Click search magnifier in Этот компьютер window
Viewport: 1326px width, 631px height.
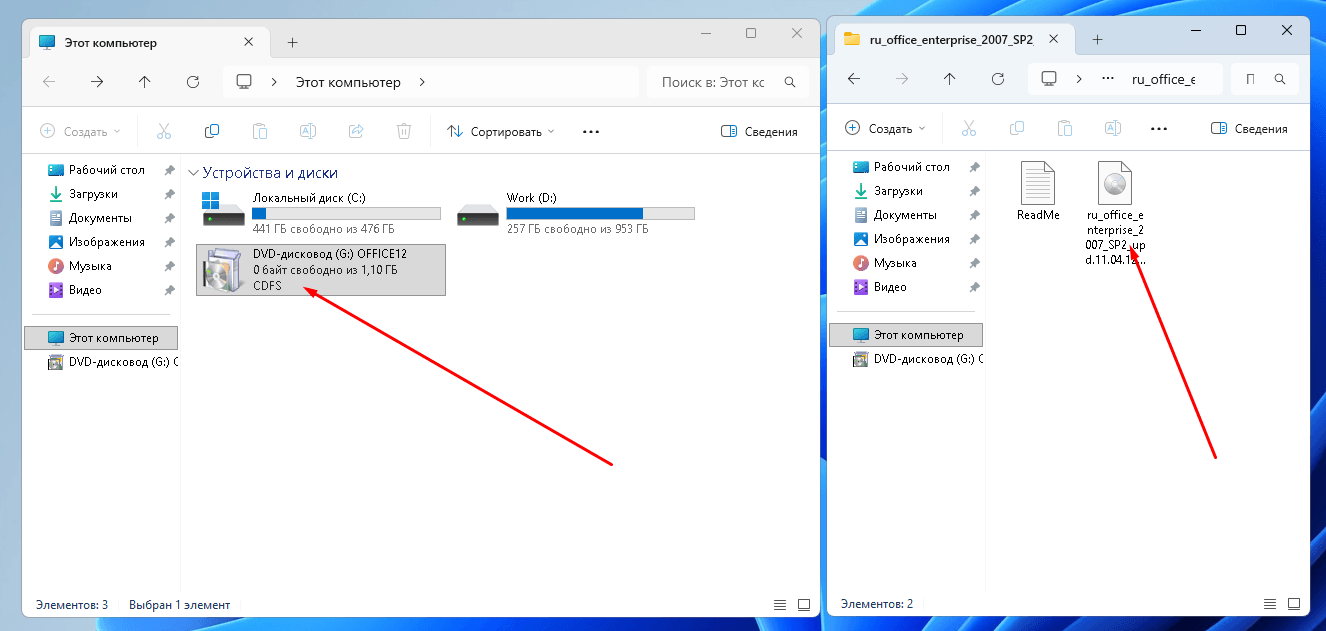(790, 82)
